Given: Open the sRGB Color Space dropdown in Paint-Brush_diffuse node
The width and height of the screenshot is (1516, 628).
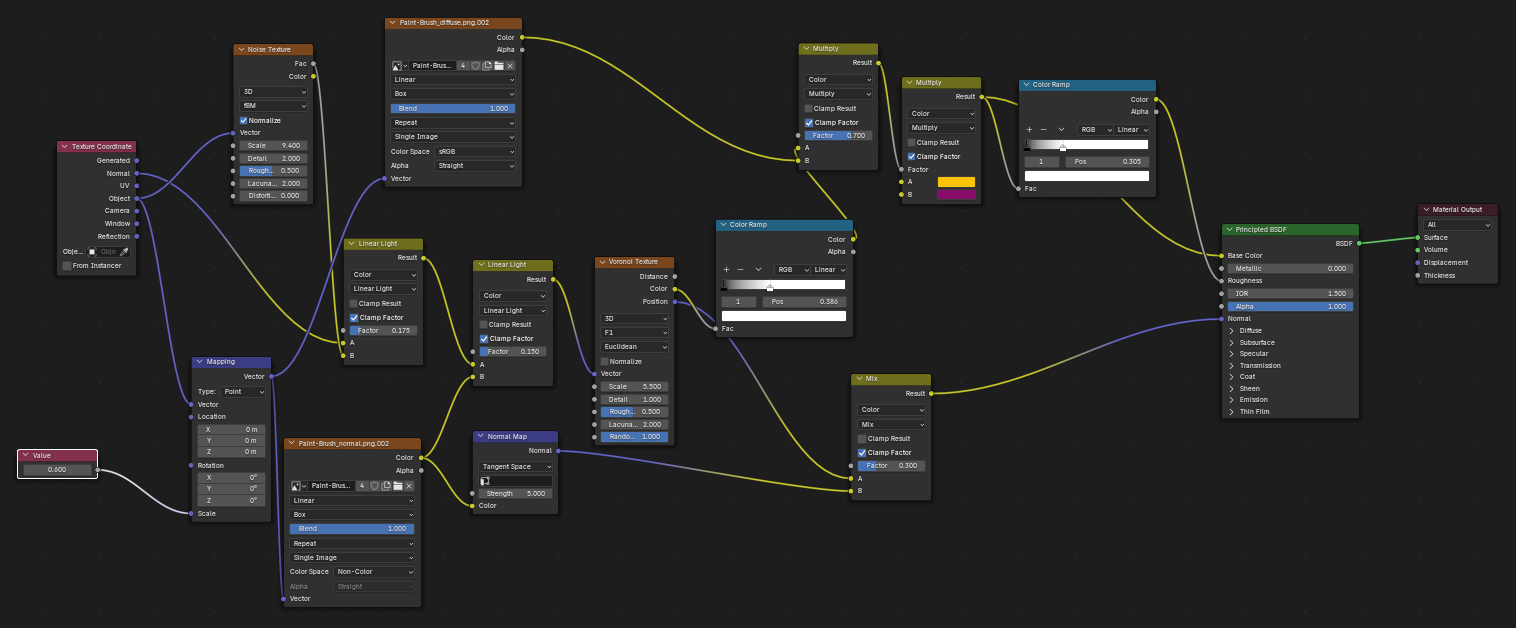Looking at the screenshot, I should [x=475, y=151].
